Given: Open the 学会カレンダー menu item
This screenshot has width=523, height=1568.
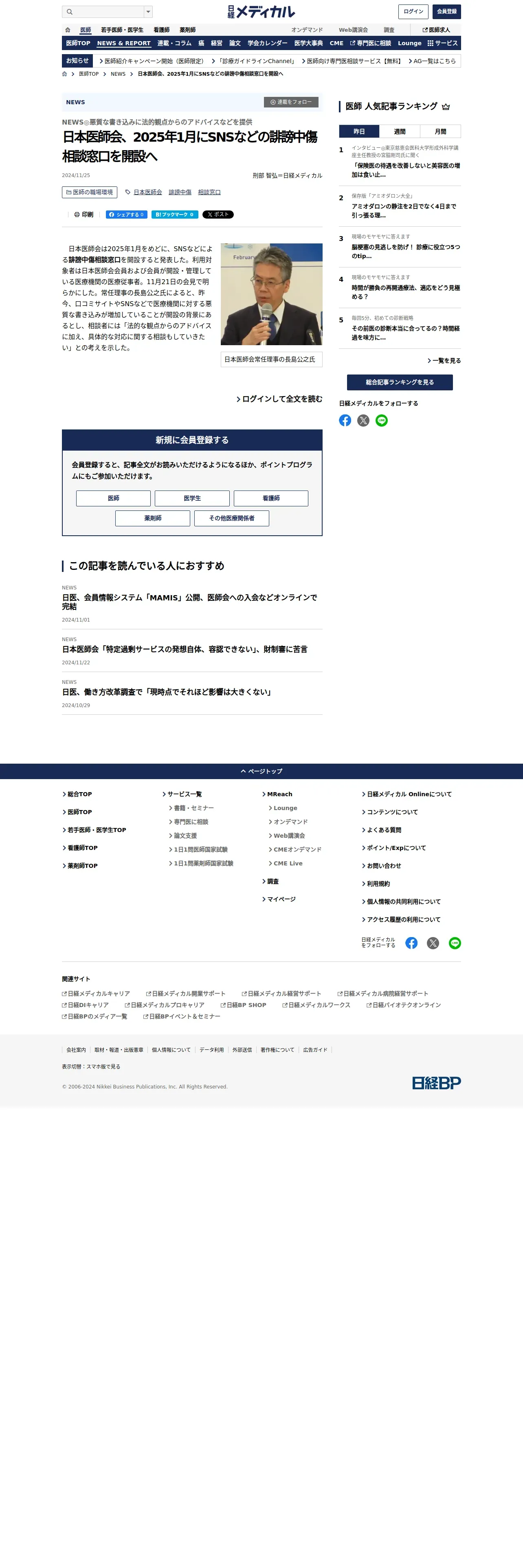Looking at the screenshot, I should (267, 43).
